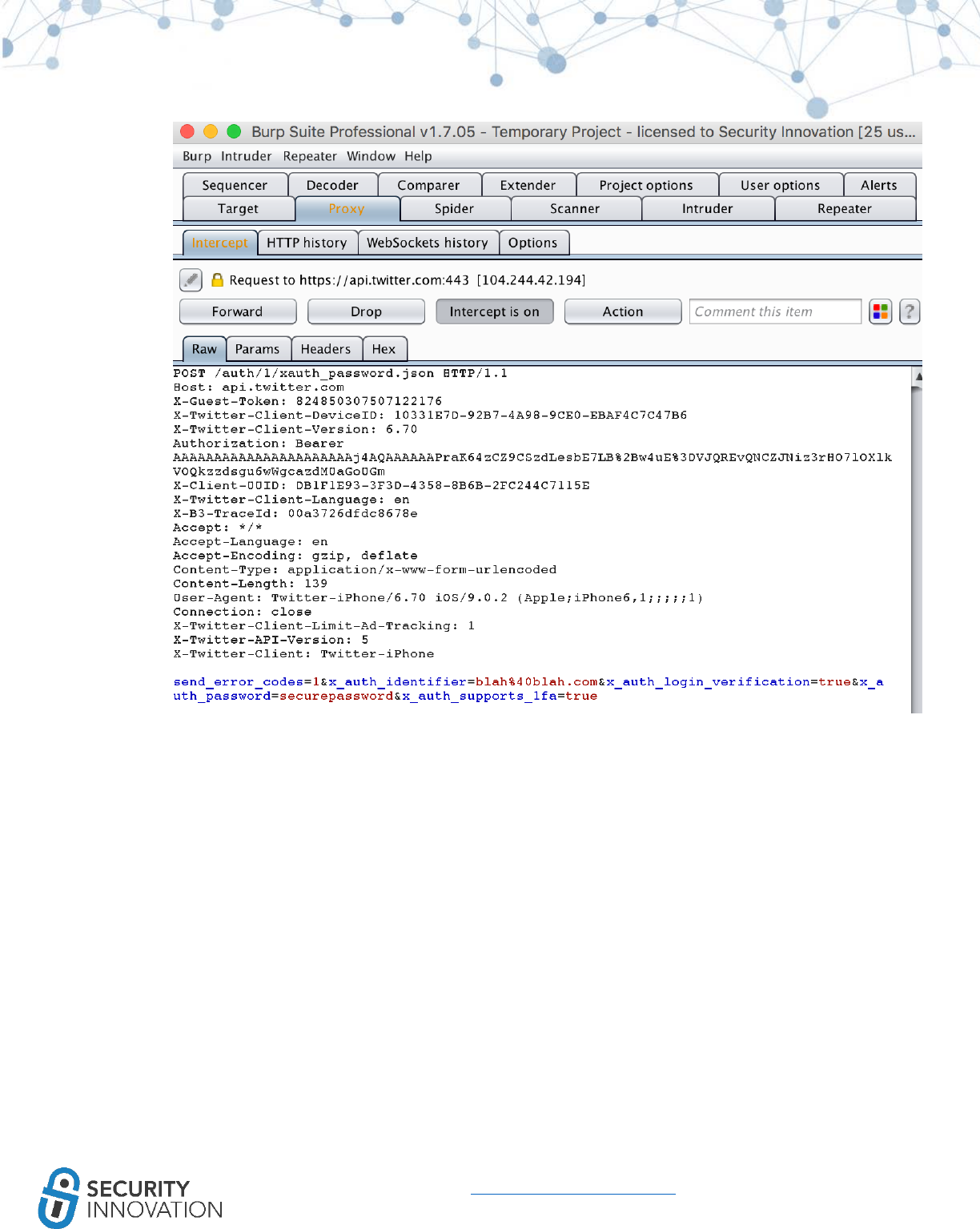Click the User-Agent header line
The width and height of the screenshot is (980, 1229).
tap(438, 598)
